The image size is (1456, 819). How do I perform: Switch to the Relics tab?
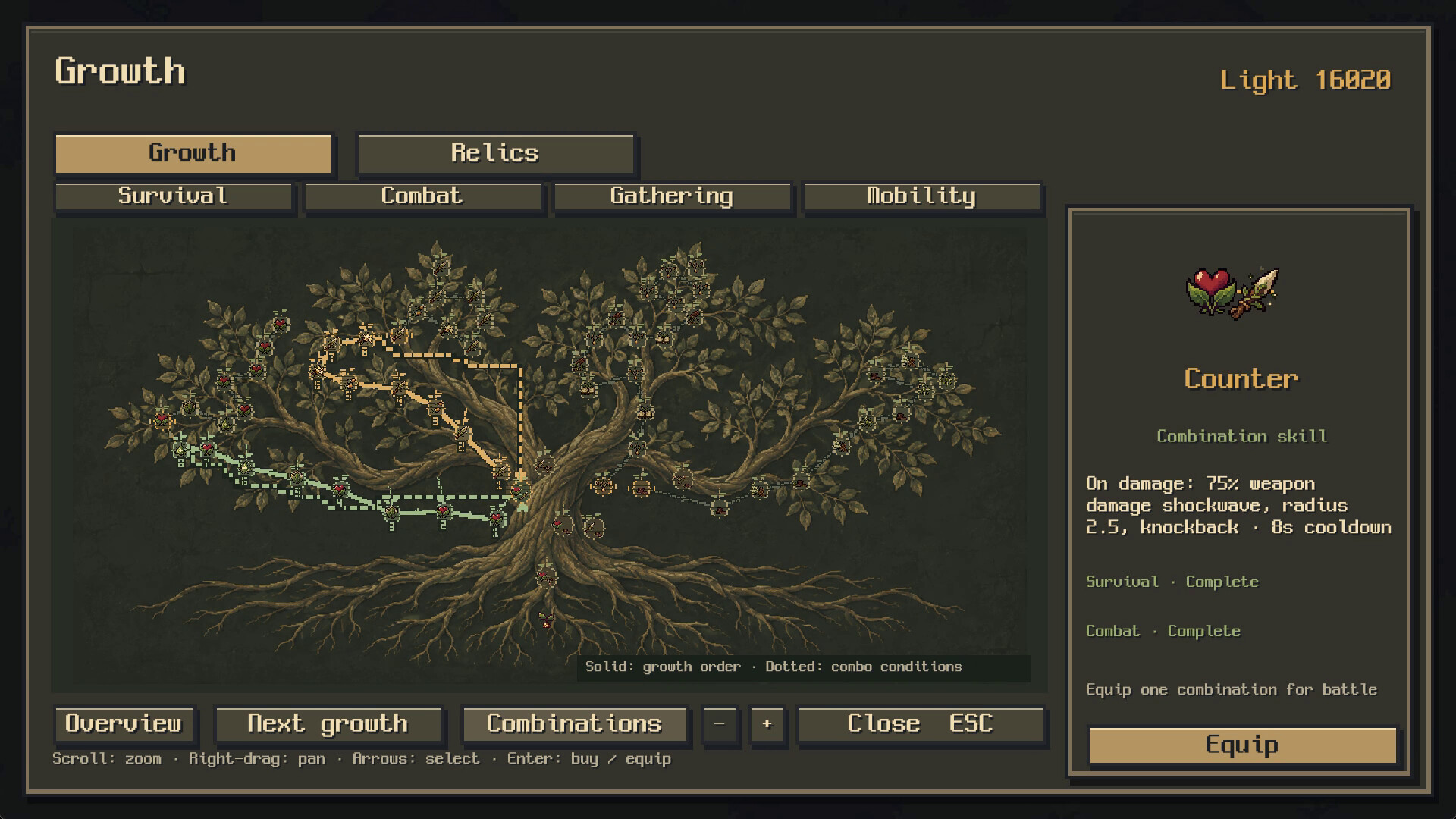coord(495,154)
